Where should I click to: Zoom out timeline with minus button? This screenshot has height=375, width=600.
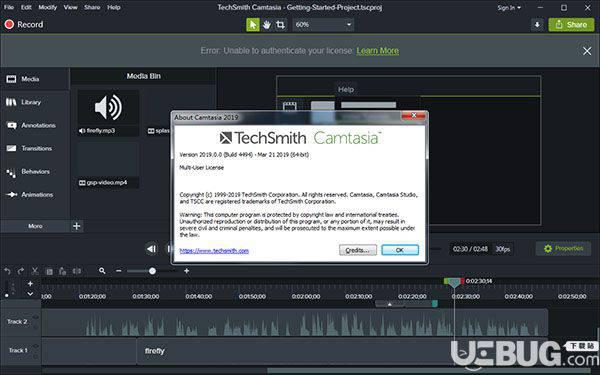pos(119,271)
